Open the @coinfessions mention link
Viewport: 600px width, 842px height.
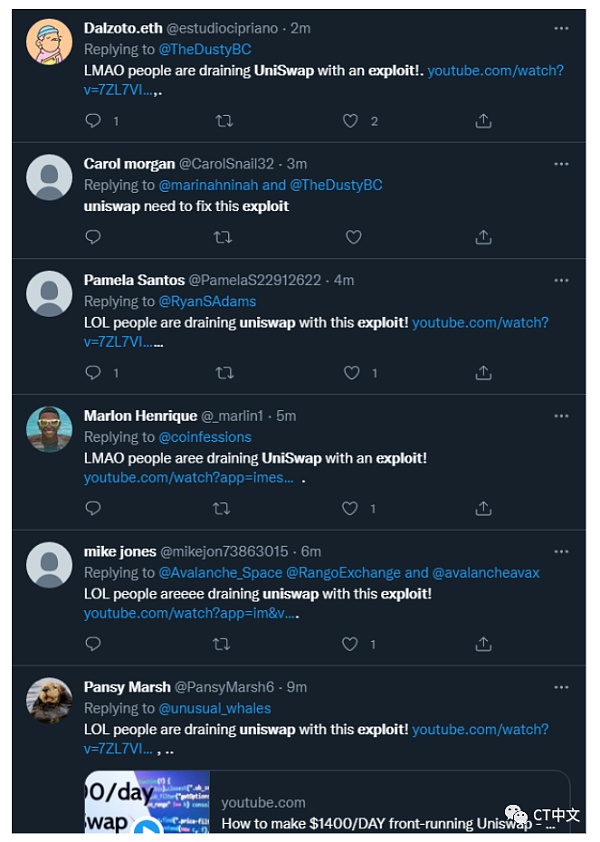click(205, 437)
